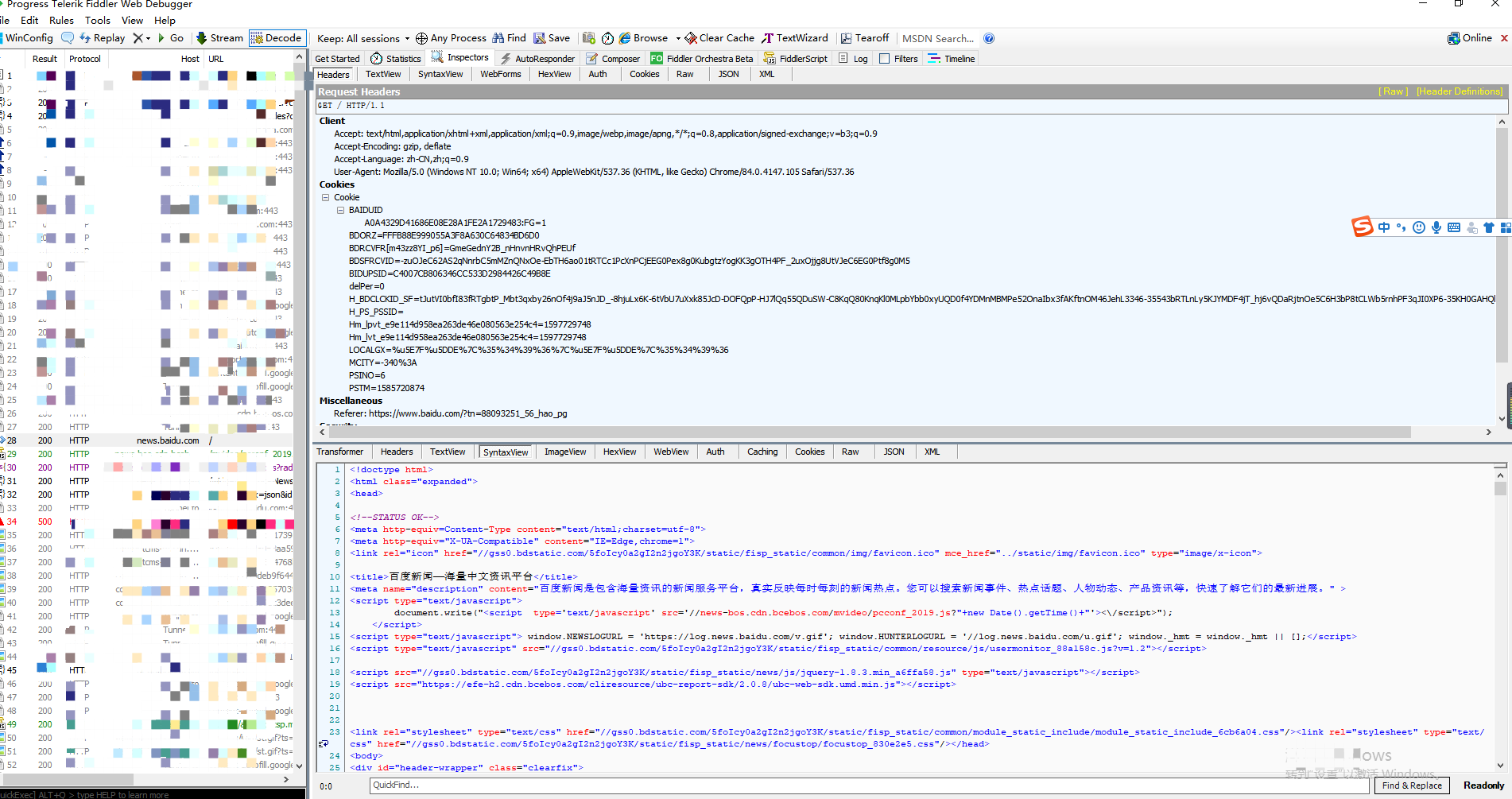The width and height of the screenshot is (1512, 799).
Task: Click the Tearoff toolbar button
Action: point(865,38)
